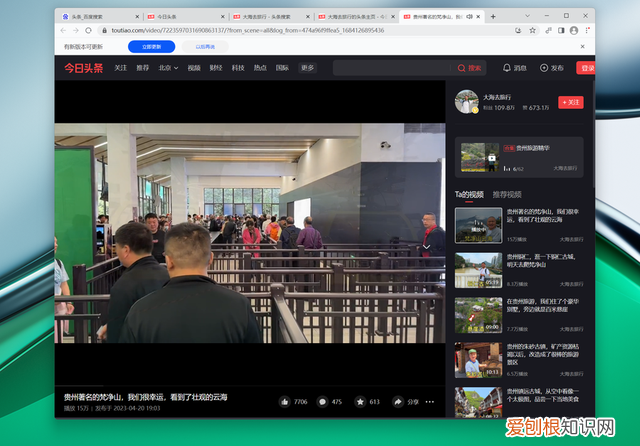Mute the active video tab's speaker icon

(469, 17)
